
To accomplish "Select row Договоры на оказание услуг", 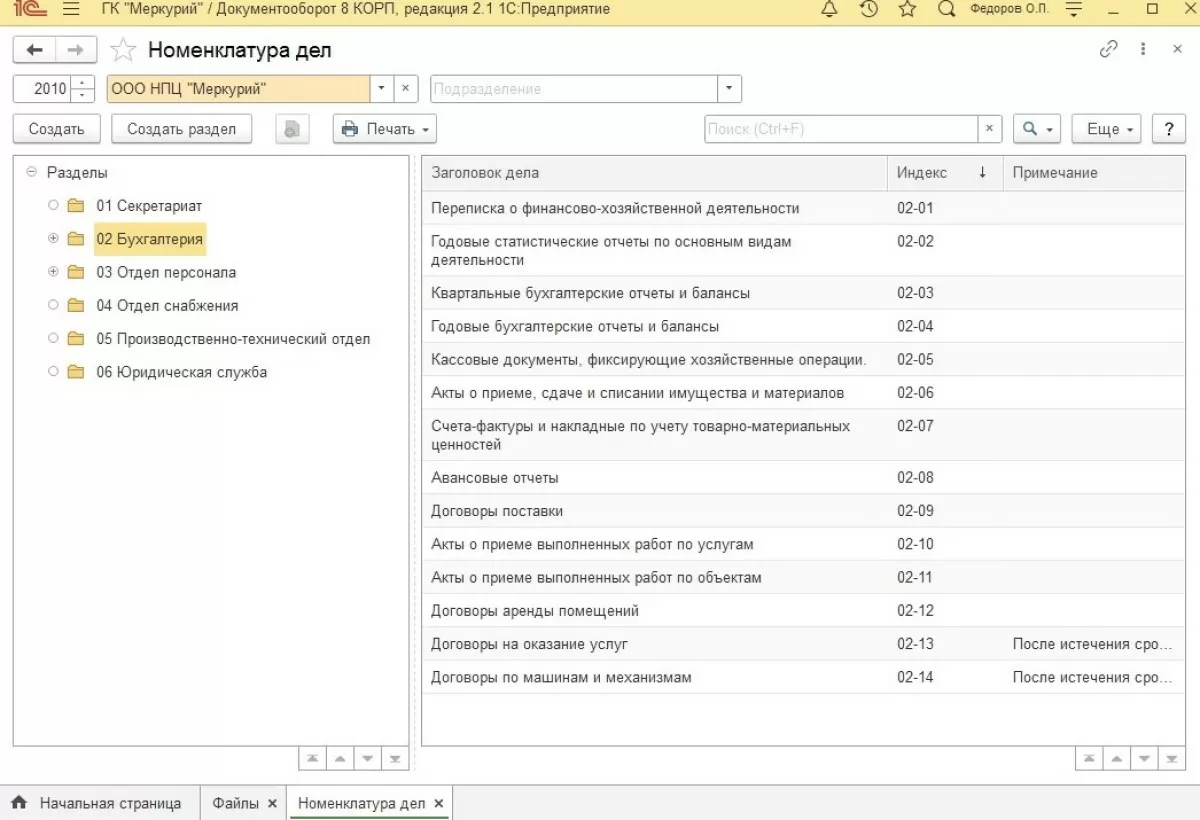I will (x=804, y=644).
